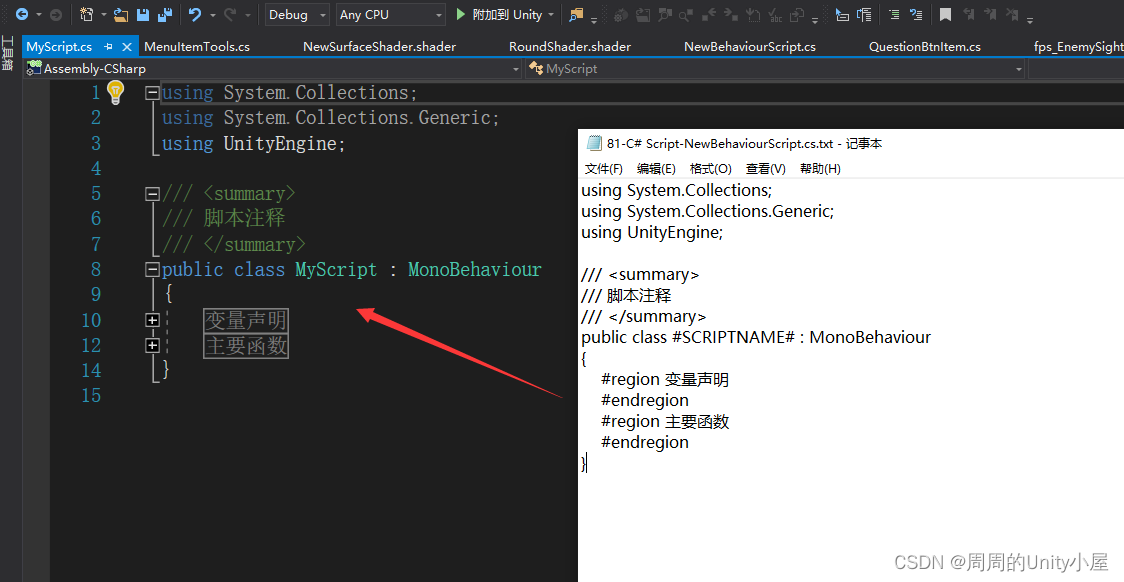Expand the collapsed 主要函数 region
Viewport: 1124px width, 582px height.
point(152,345)
